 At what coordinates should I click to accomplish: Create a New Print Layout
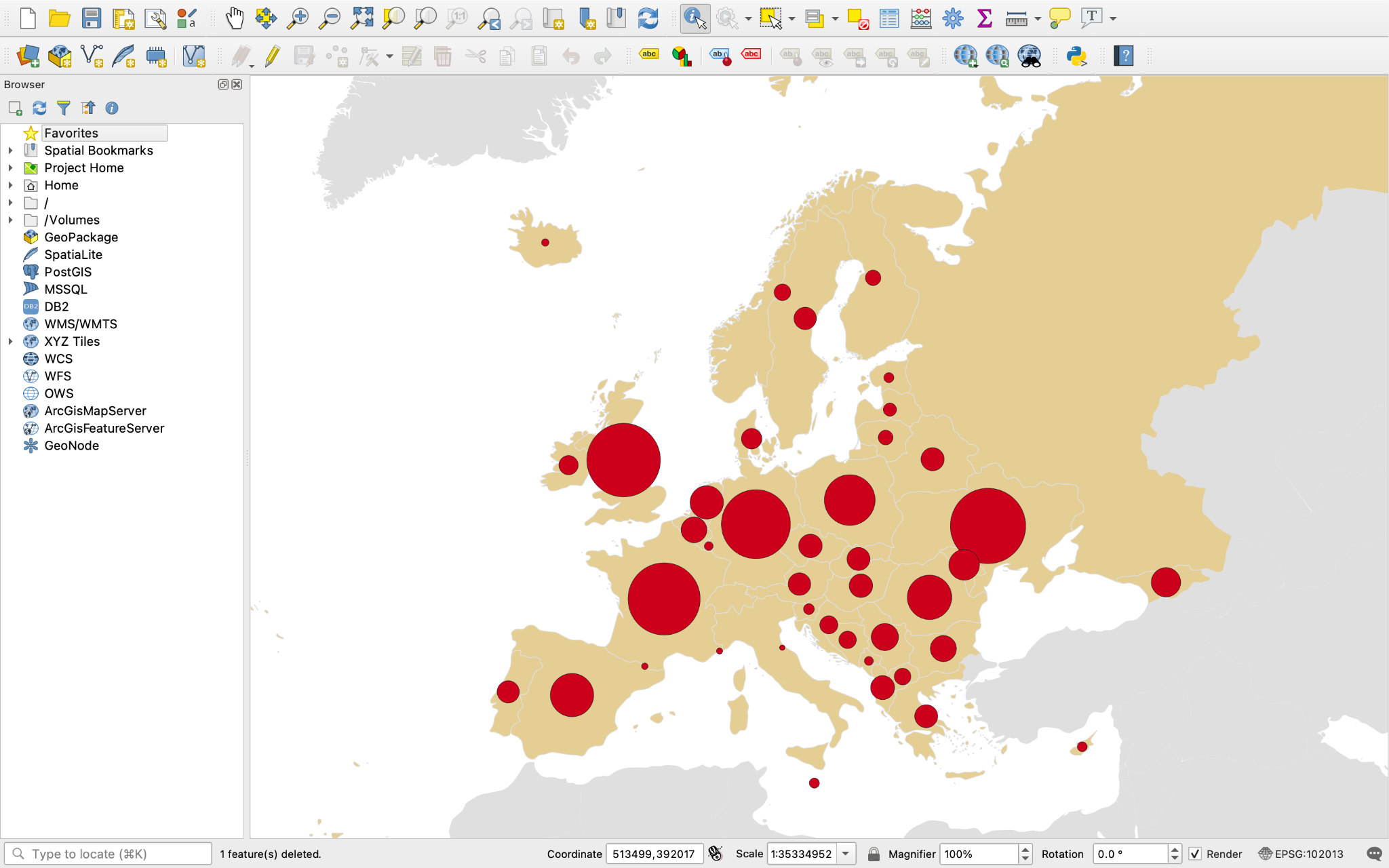pyautogui.click(x=123, y=18)
